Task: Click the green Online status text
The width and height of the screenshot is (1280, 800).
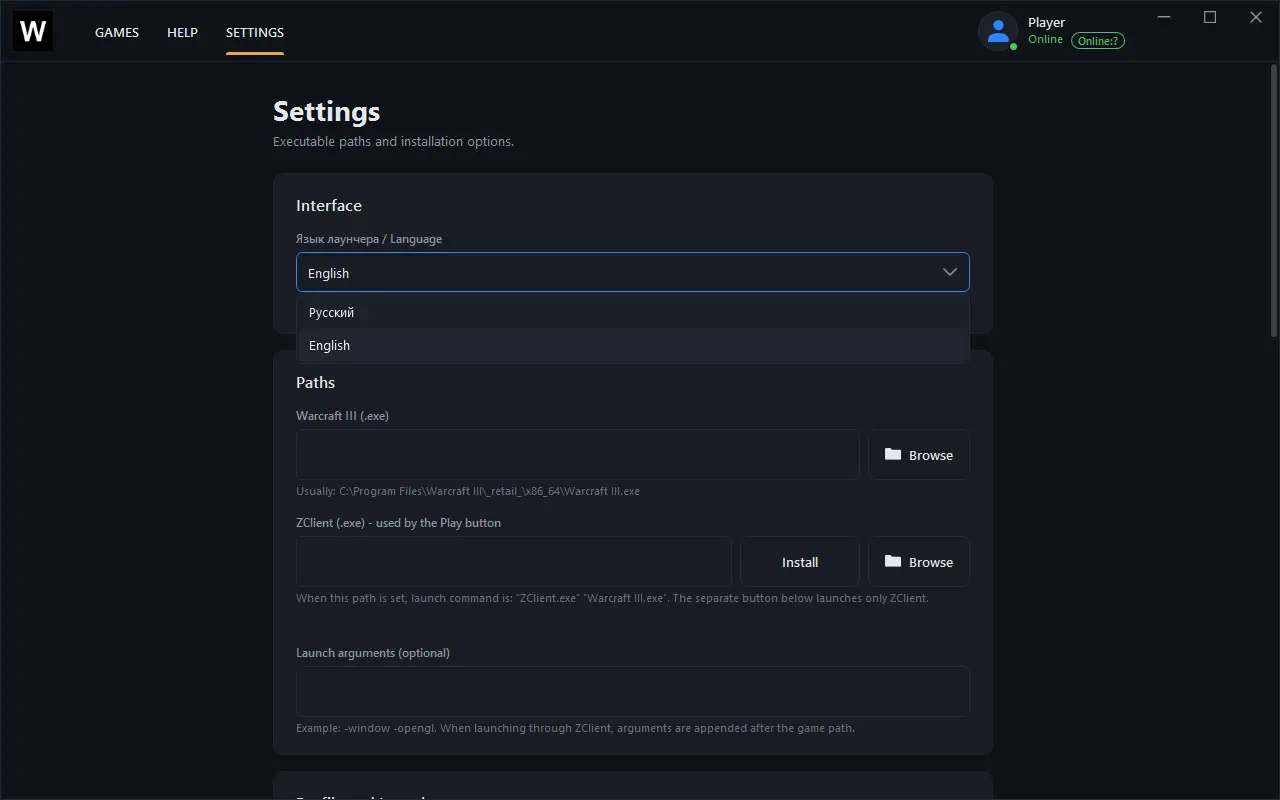Action: pyautogui.click(x=1046, y=40)
